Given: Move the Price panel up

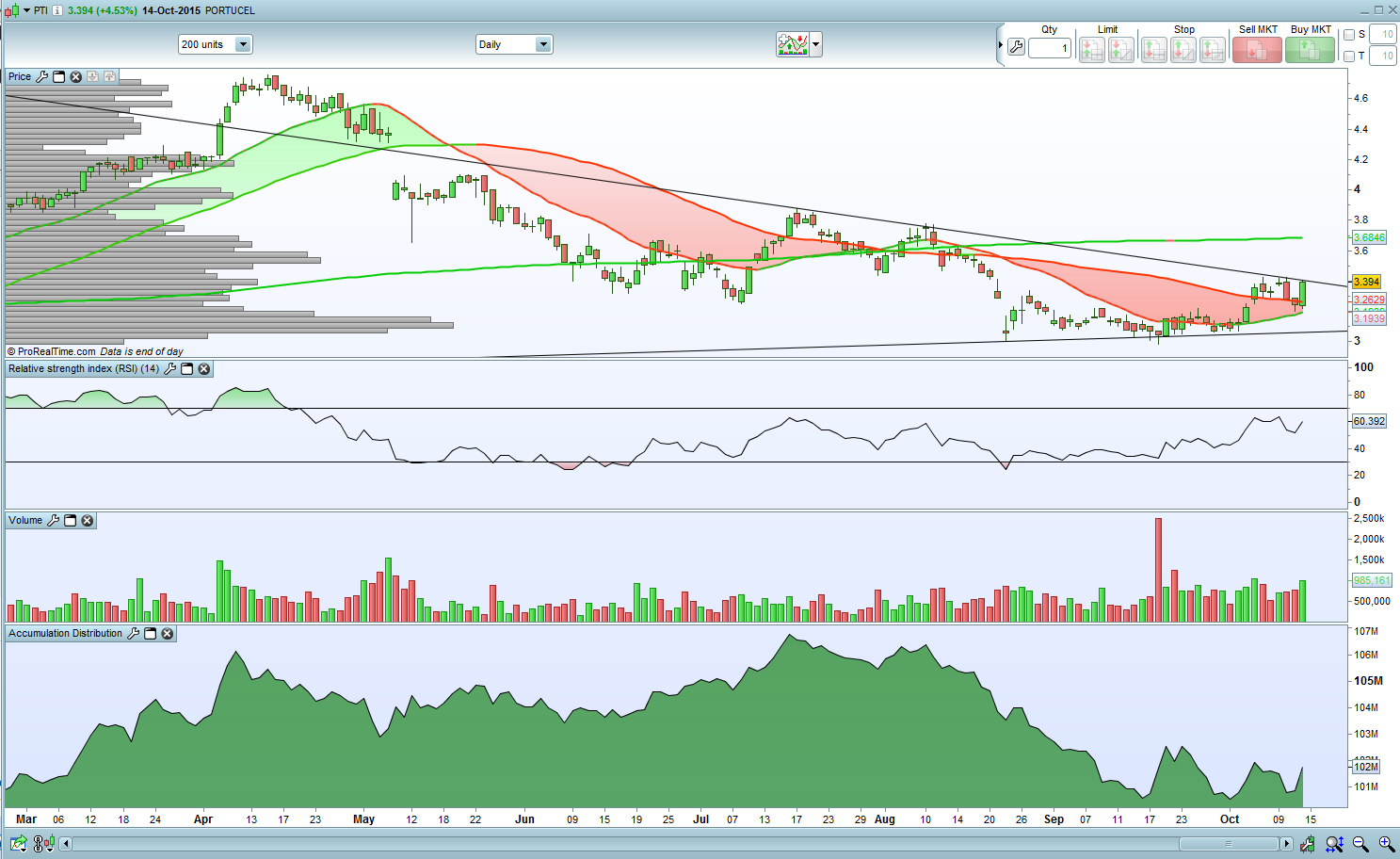Looking at the screenshot, I should click(x=109, y=76).
